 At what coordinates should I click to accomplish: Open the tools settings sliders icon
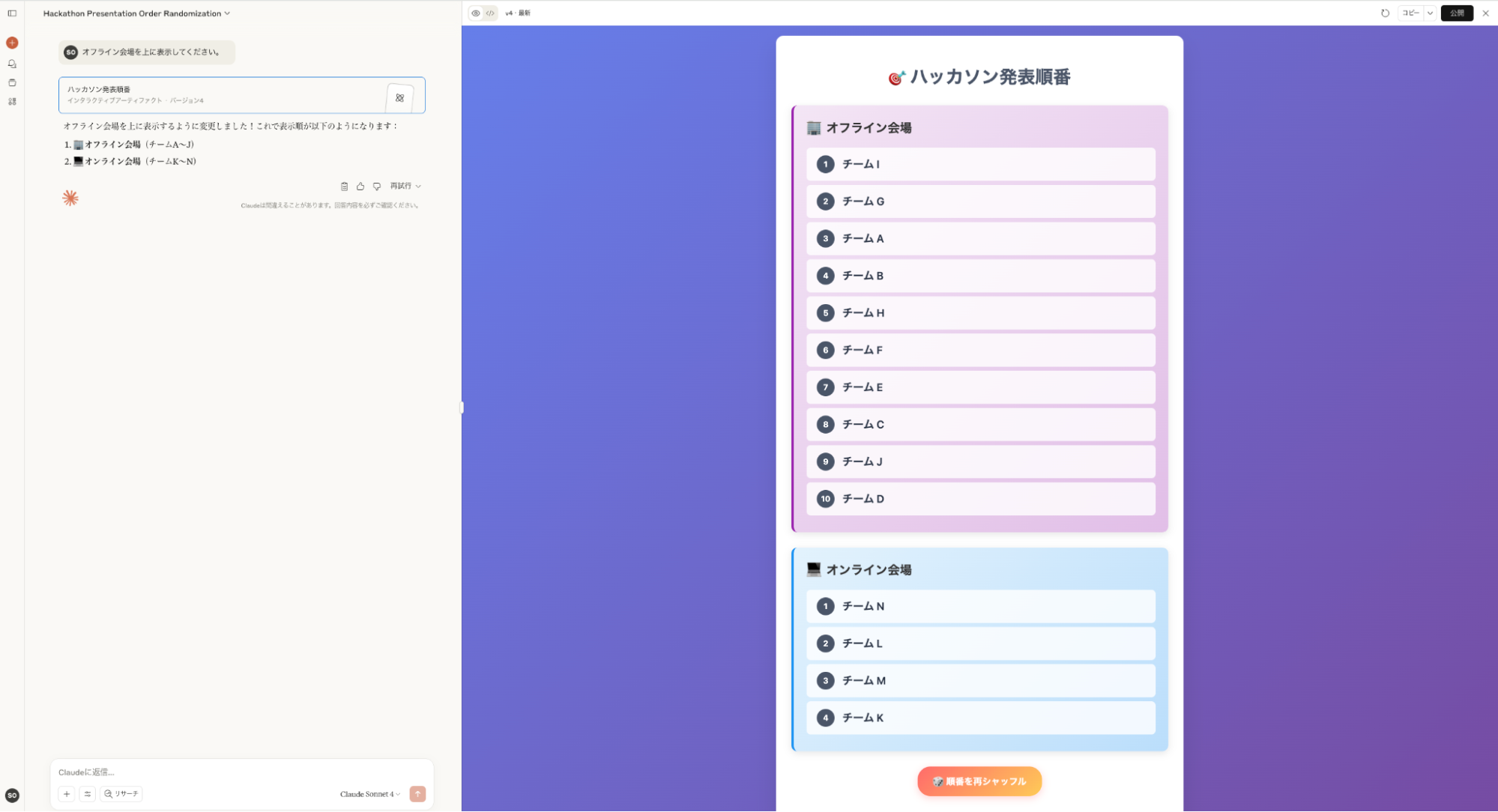pos(87,793)
